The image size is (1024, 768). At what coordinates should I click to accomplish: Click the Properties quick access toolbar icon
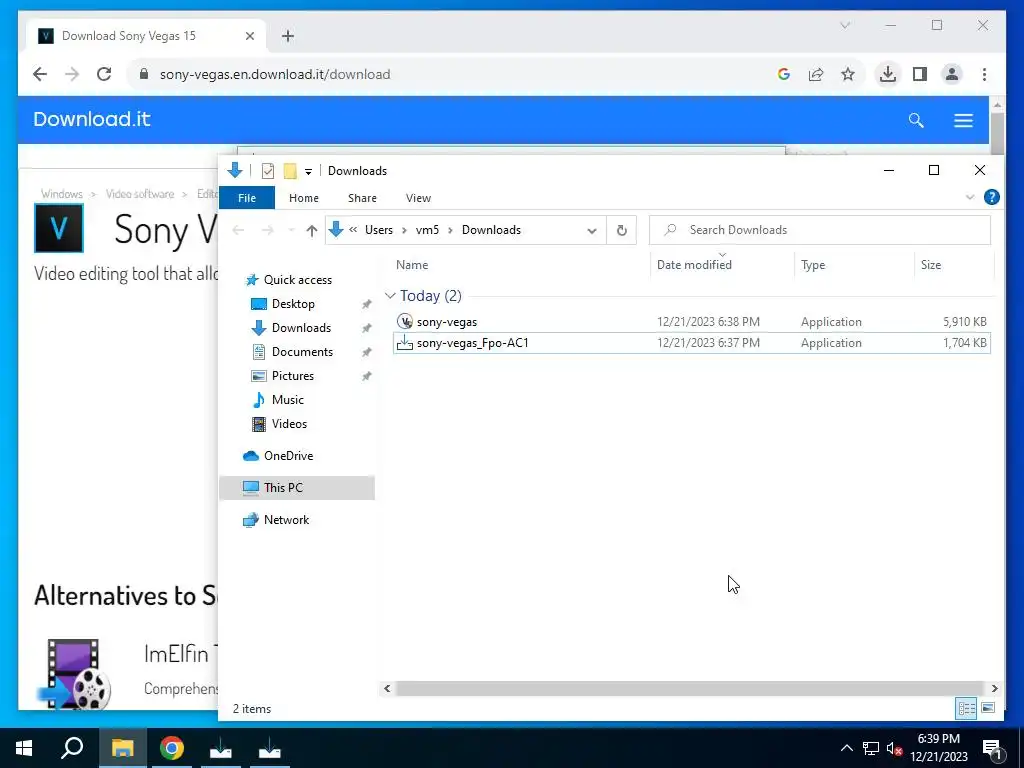click(268, 171)
